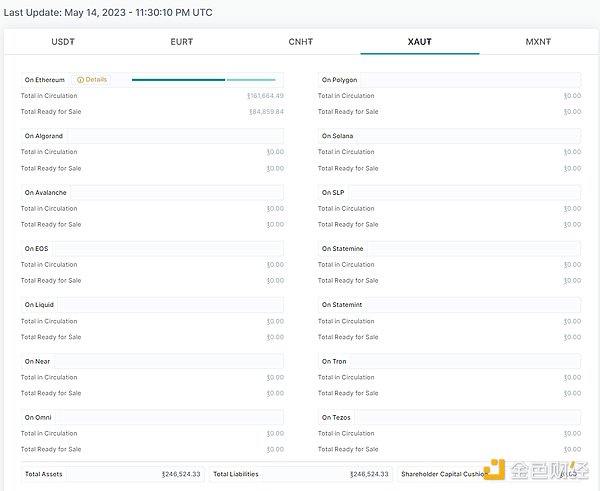Select the CNHT tab
Image resolution: width=600 pixels, height=491 pixels.
tap(301, 42)
